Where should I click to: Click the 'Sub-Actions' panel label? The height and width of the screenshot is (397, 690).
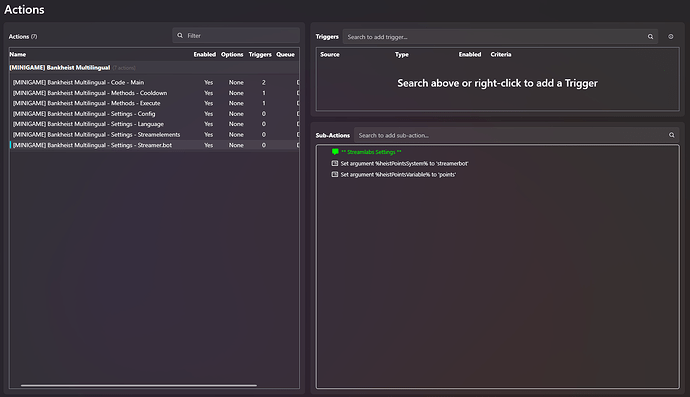coord(333,135)
